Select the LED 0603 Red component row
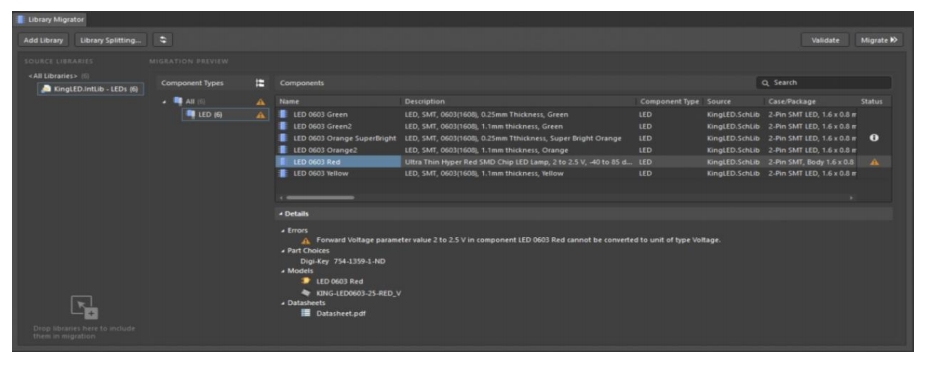This screenshot has height=385, width=939. pyautogui.click(x=583, y=162)
